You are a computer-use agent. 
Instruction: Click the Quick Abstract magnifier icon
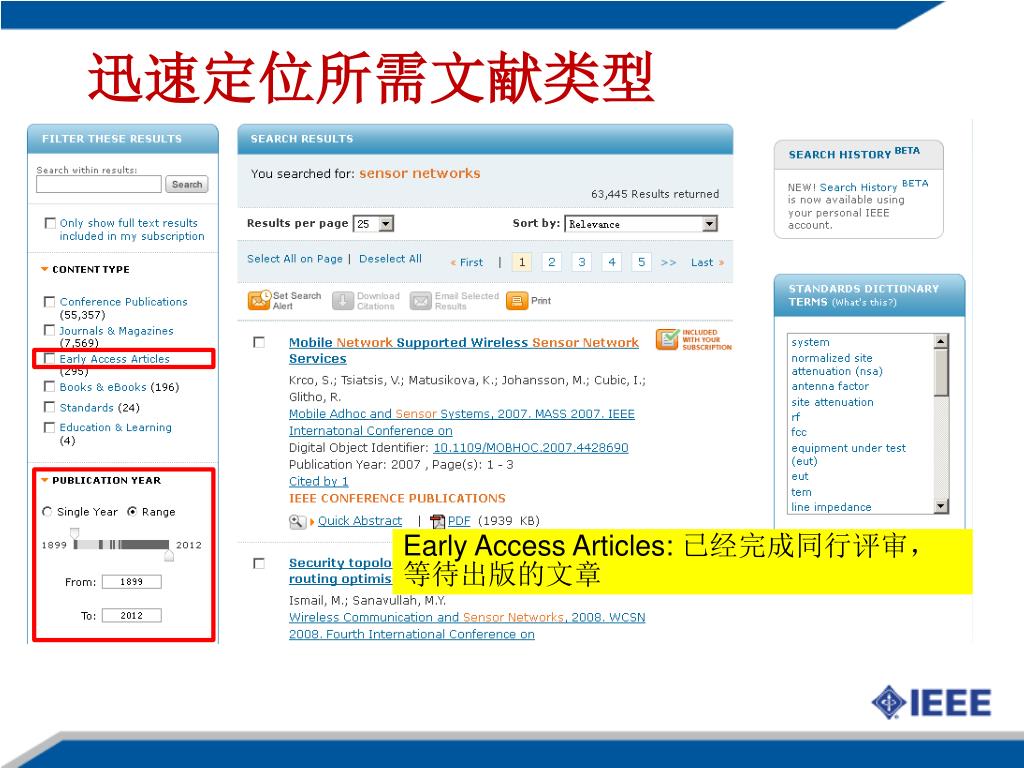tap(296, 521)
